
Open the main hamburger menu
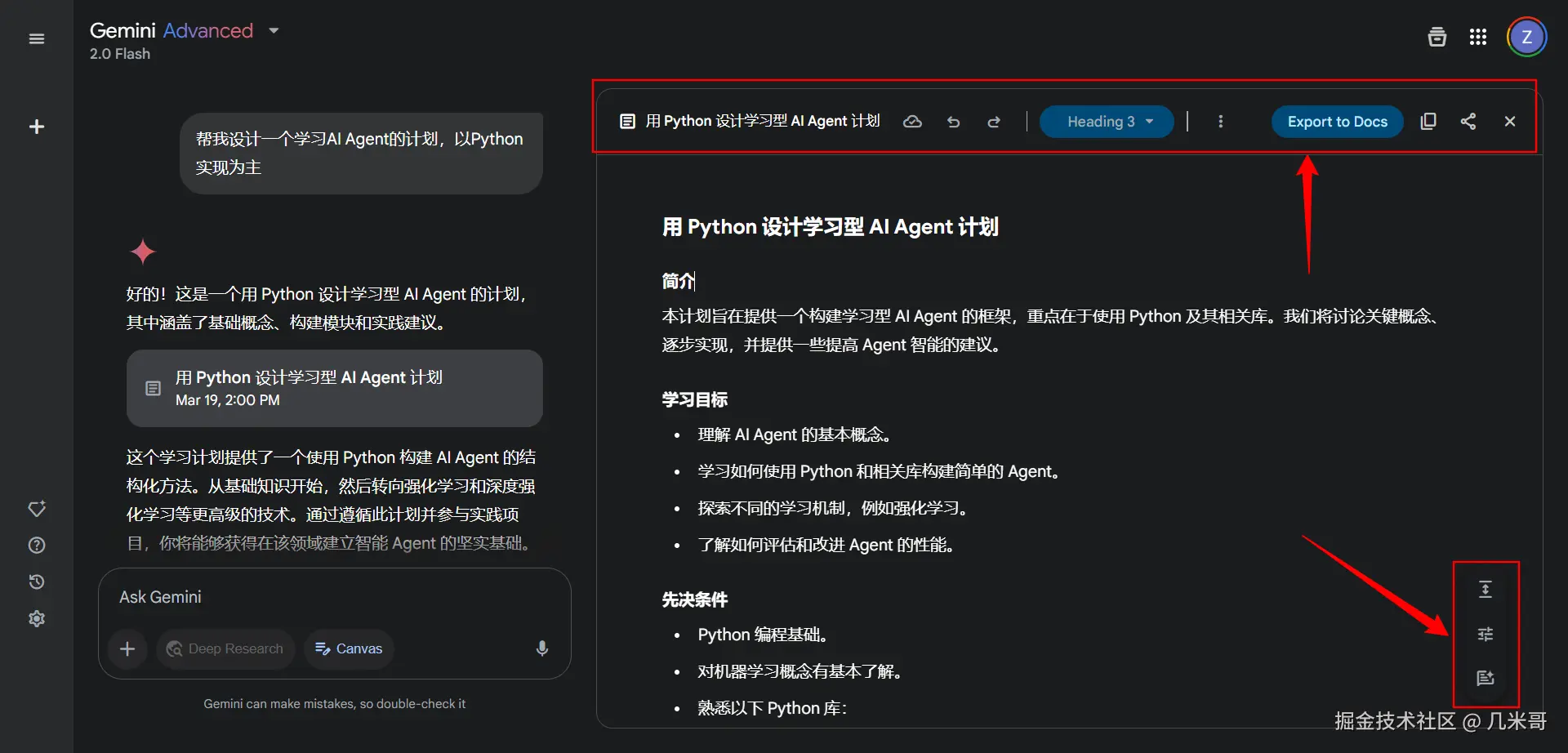(37, 38)
